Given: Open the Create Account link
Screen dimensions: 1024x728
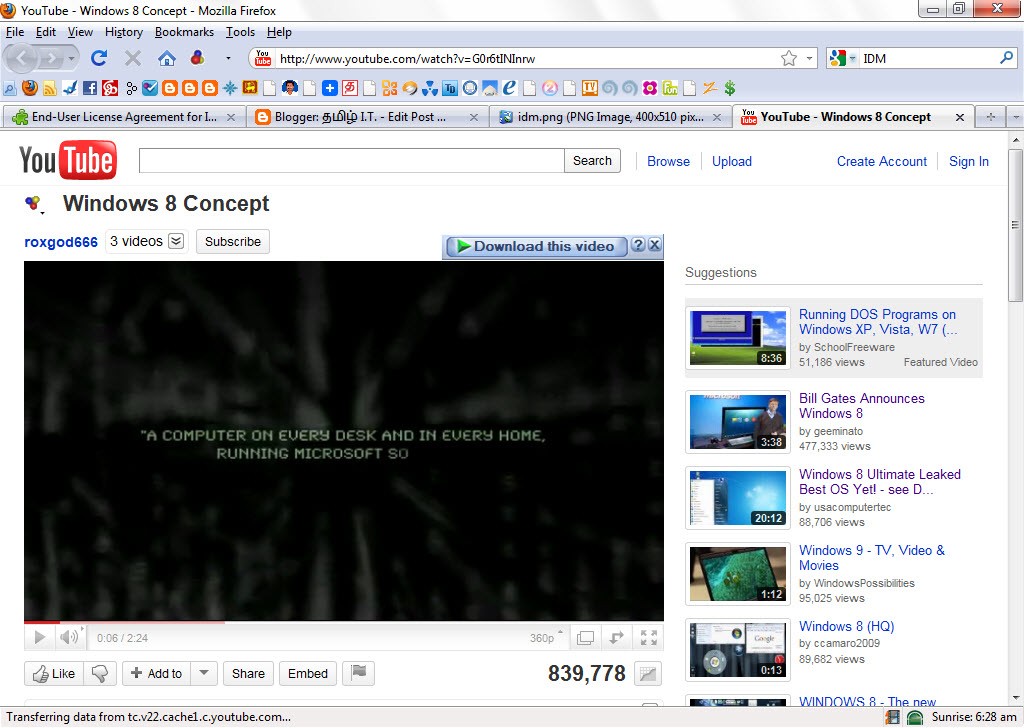Looking at the screenshot, I should [882, 161].
